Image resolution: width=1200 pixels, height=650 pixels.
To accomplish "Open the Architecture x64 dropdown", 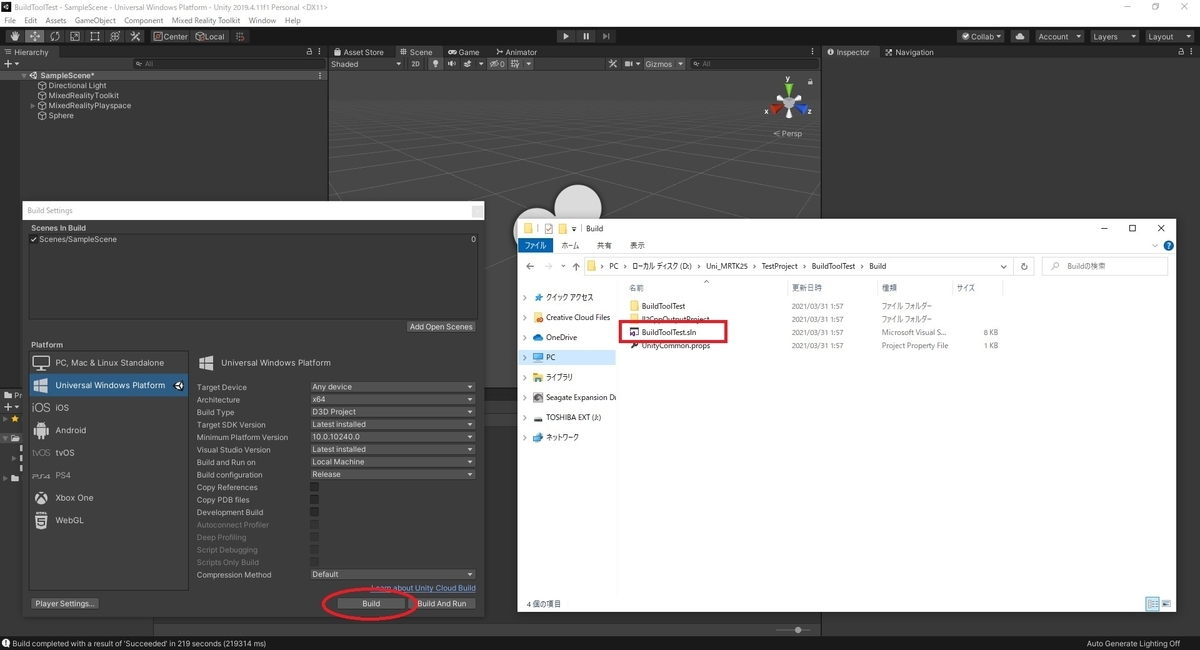I will [392, 400].
